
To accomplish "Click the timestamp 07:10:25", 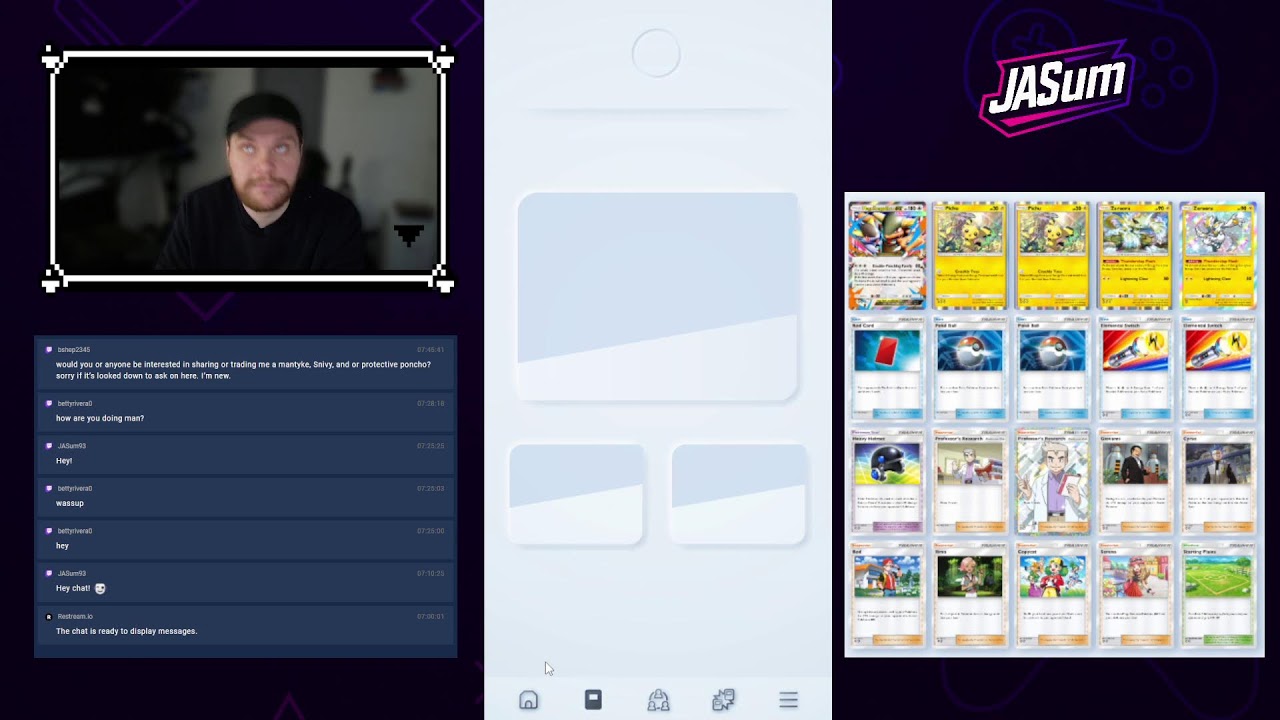I will pyautogui.click(x=431, y=574).
